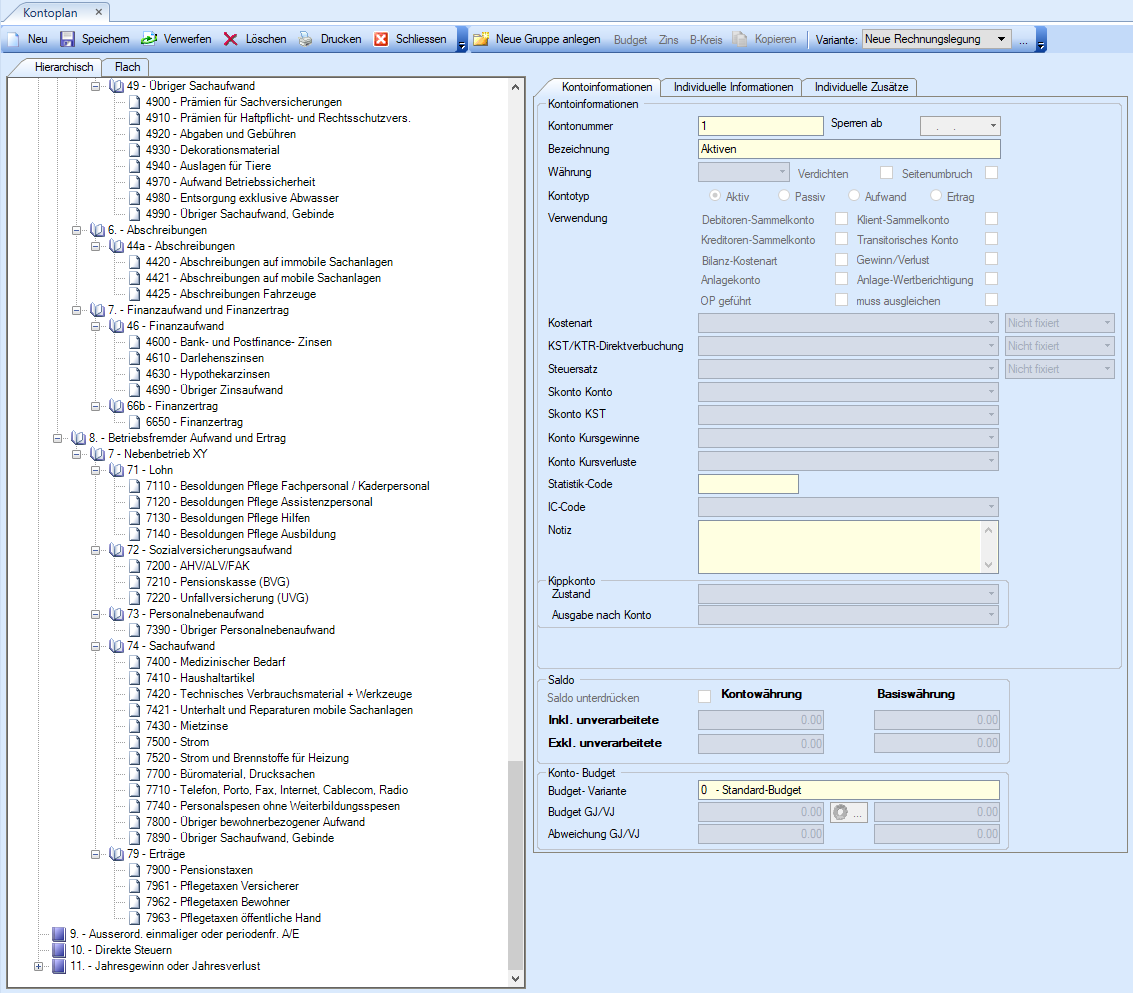Viewport: 1133px width, 993px height.
Task: Click blue book icon of 9. - Ausserord.
Action: pos(59,934)
